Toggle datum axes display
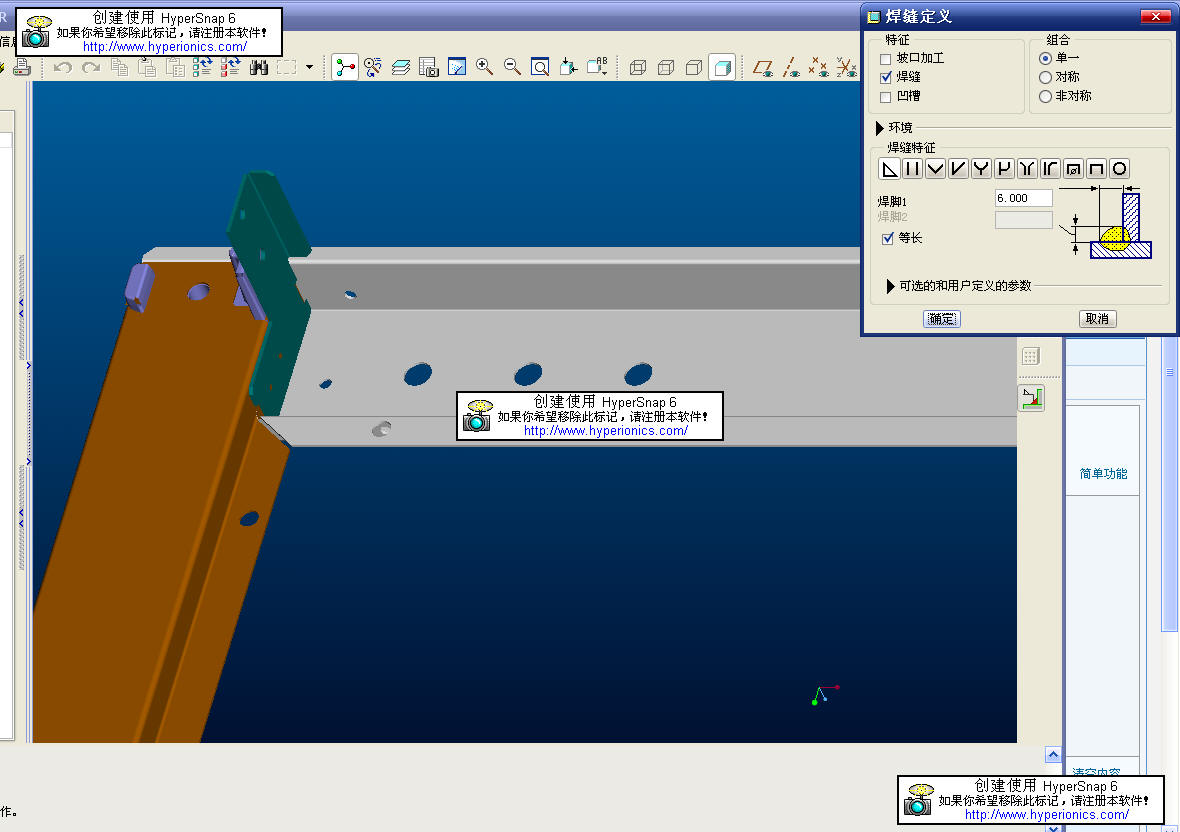Screen dimensions: 1180x832 (x=791, y=68)
